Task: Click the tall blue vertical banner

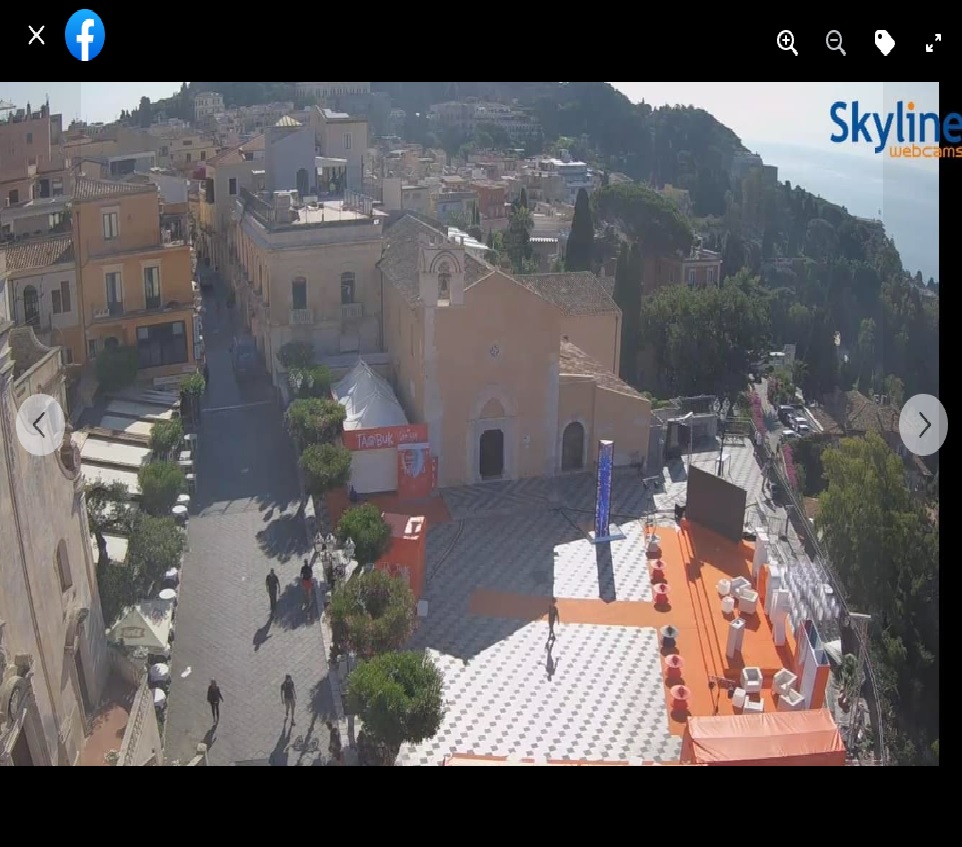Action: pyautogui.click(x=604, y=490)
